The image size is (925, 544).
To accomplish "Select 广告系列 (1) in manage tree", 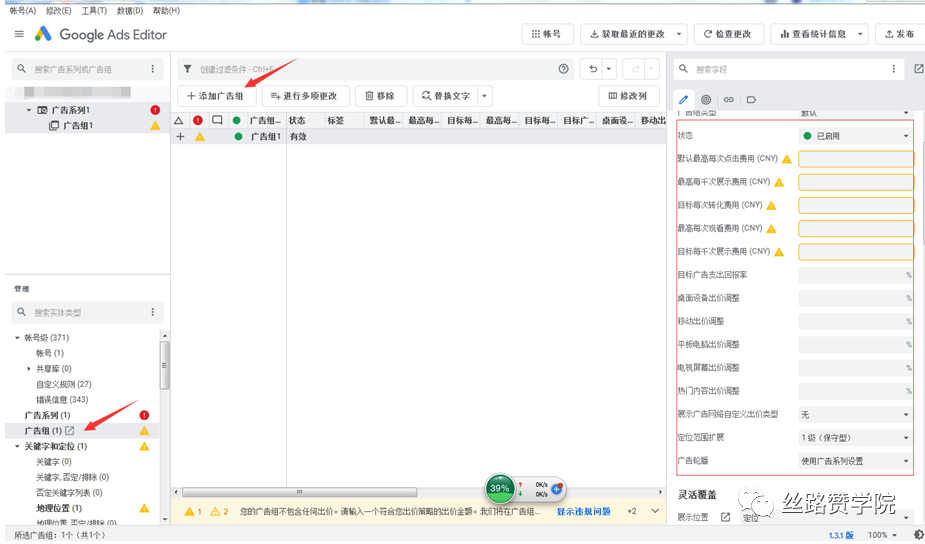I will click(x=47, y=415).
